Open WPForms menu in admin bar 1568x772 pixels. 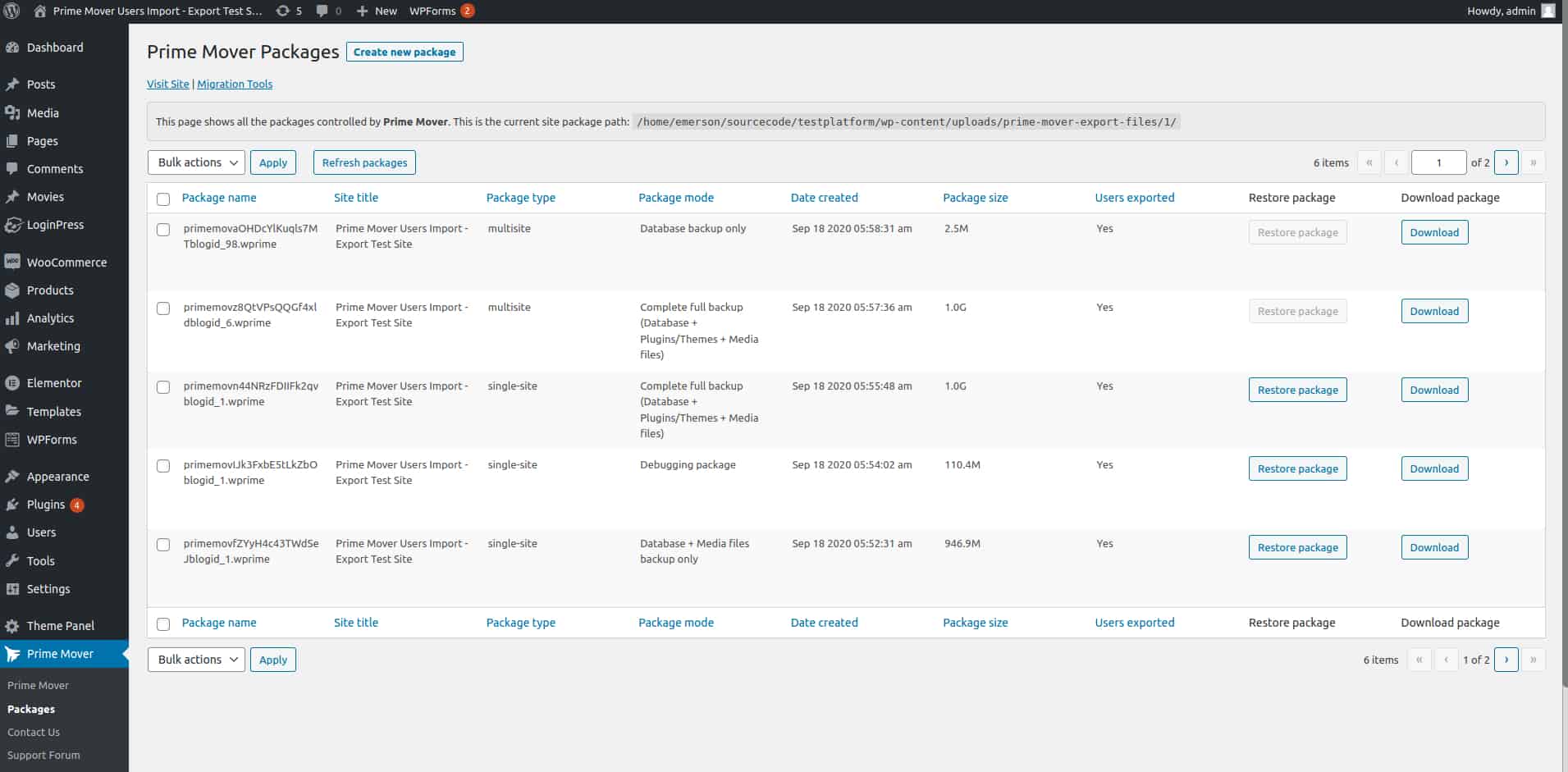click(x=441, y=11)
